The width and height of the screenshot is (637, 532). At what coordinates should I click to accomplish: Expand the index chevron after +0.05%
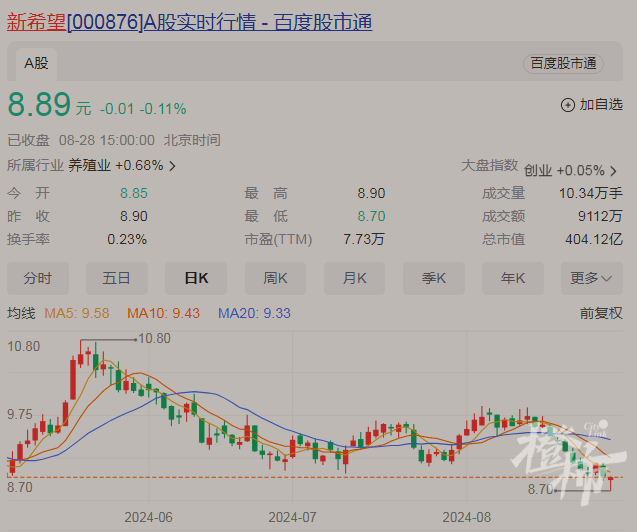(x=613, y=171)
